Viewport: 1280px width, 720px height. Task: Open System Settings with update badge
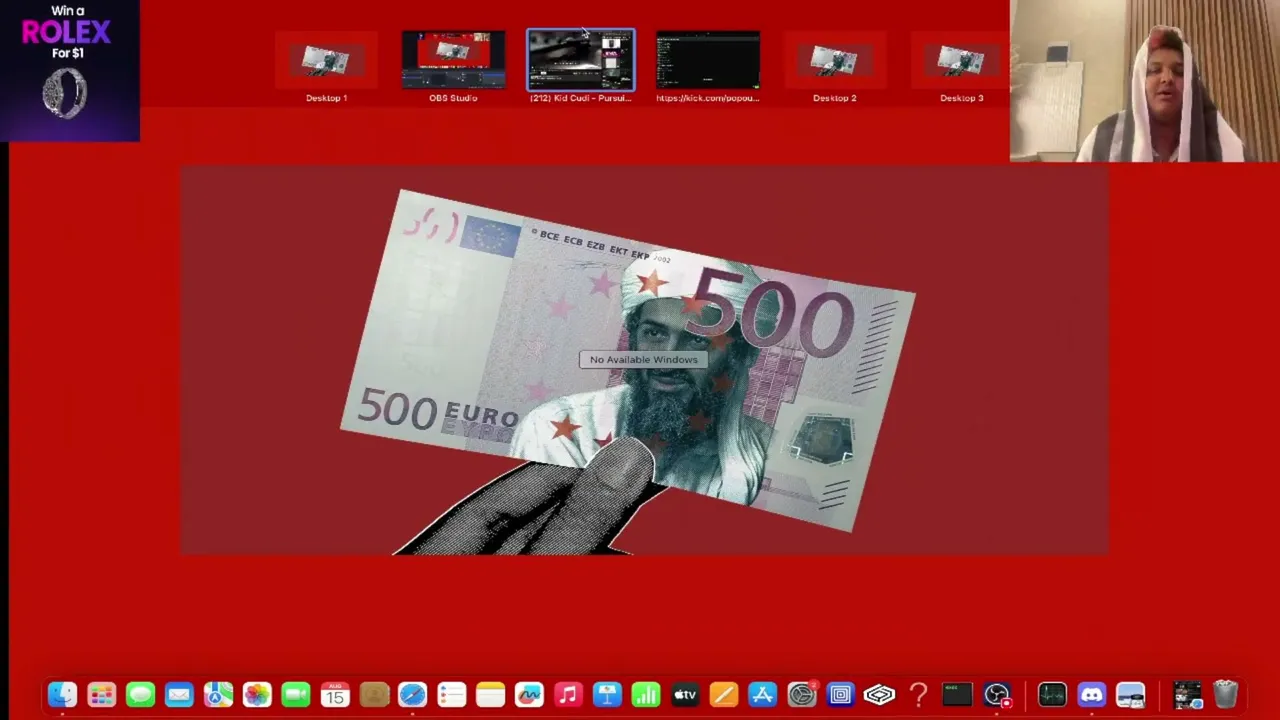click(x=802, y=694)
